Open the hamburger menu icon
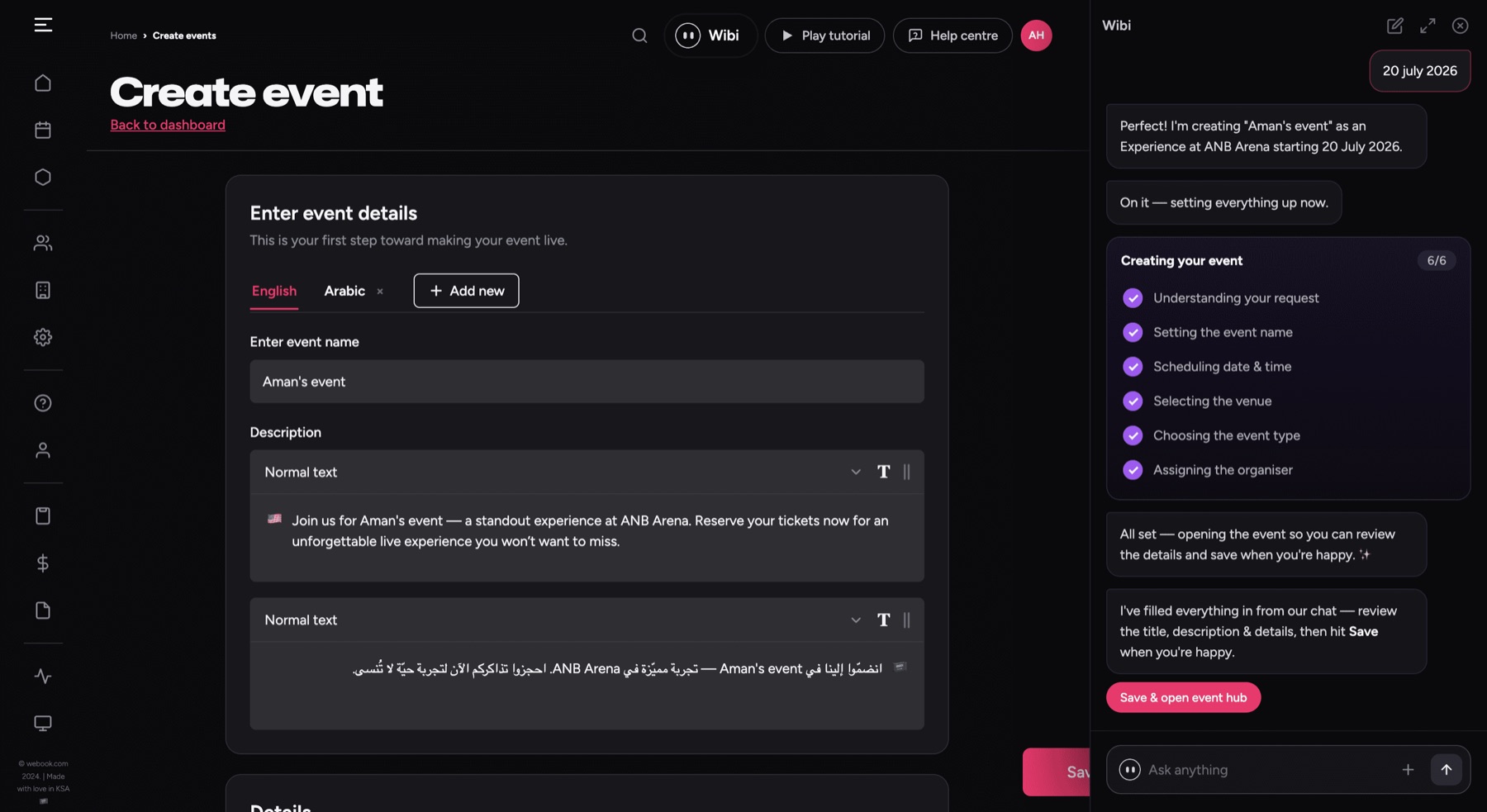Image resolution: width=1487 pixels, height=812 pixels. (43, 25)
